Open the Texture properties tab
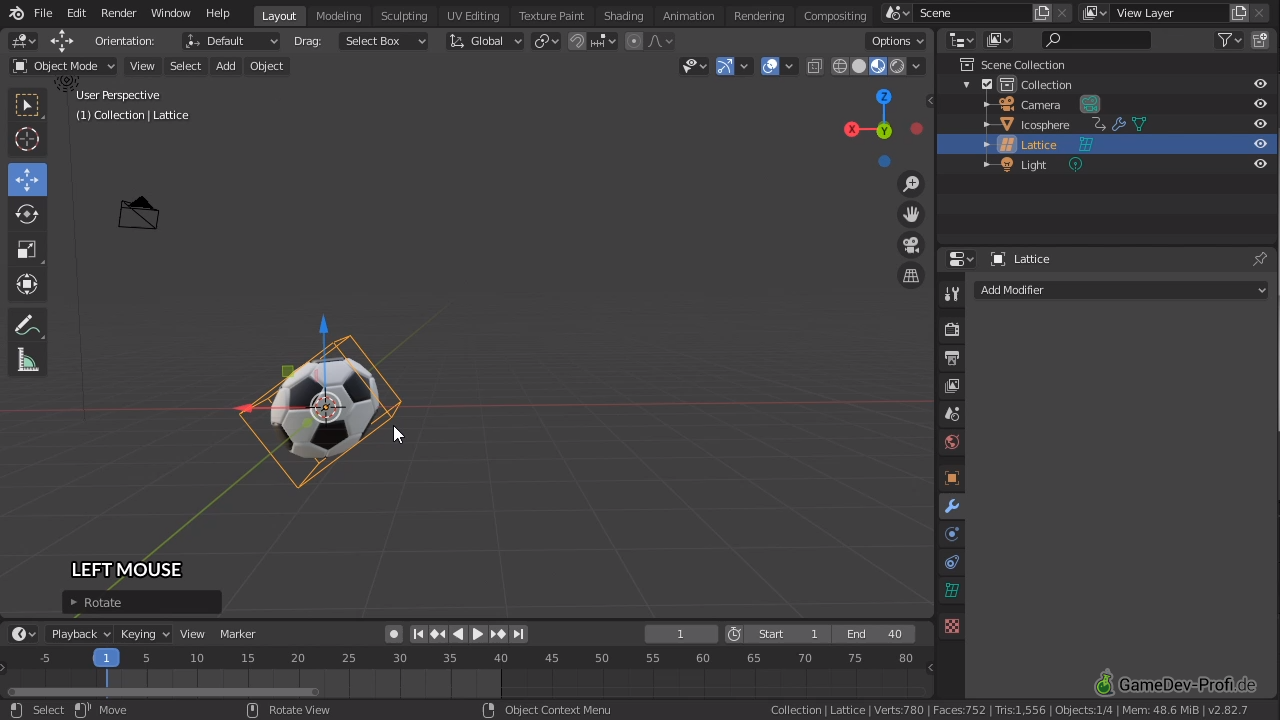The width and height of the screenshot is (1280, 720). pyautogui.click(x=952, y=626)
